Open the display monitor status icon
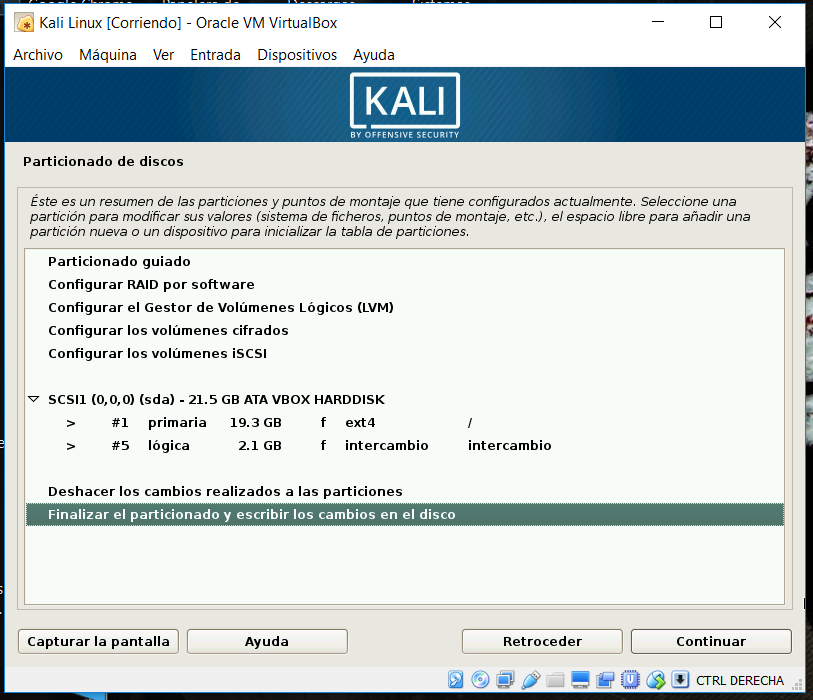 pyautogui.click(x=581, y=680)
